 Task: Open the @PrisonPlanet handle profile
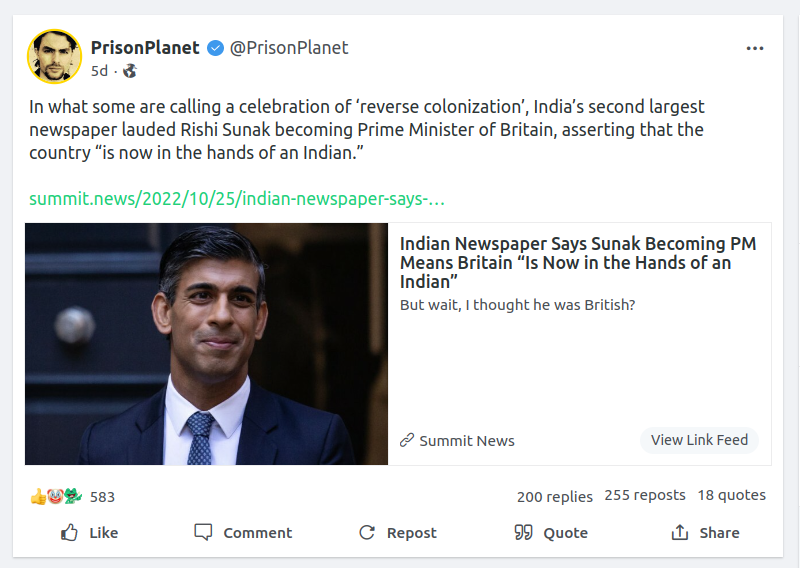(x=289, y=48)
